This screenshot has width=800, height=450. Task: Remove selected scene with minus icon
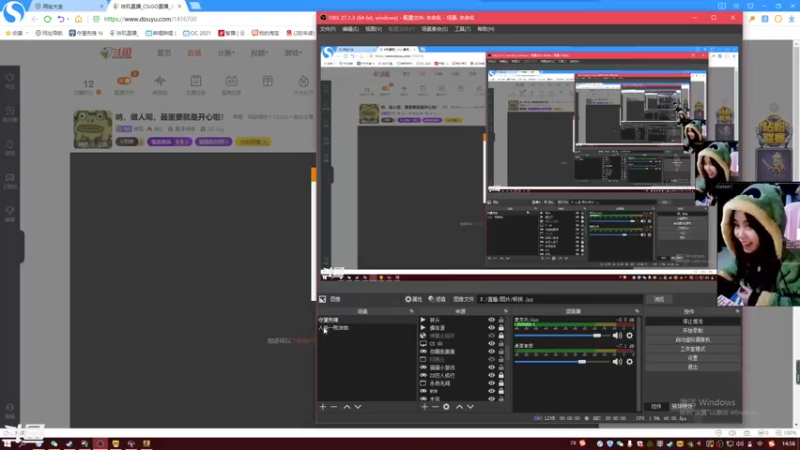tap(334, 407)
